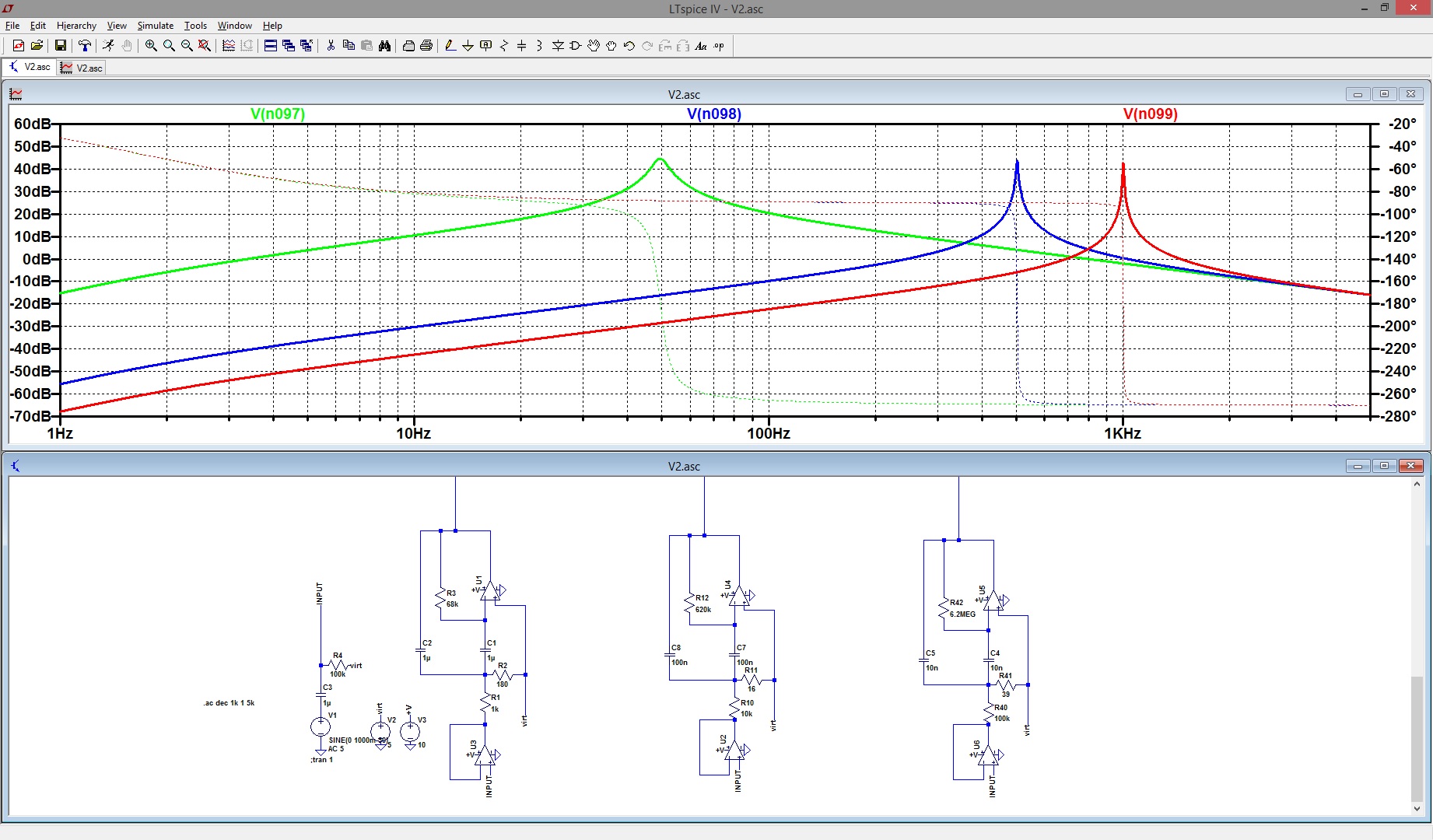The image size is (1433, 840).
Task: Open the Control Panel hammer icon
Action: 85,46
